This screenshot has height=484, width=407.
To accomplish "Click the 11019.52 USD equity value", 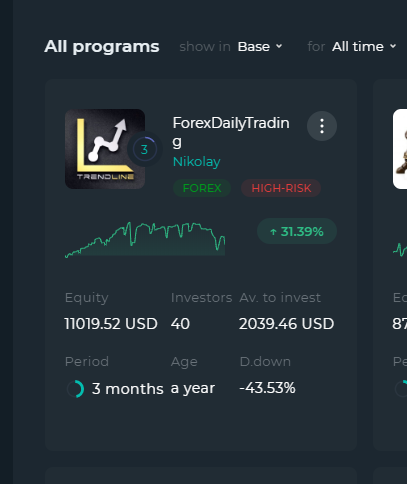I will coord(111,324).
